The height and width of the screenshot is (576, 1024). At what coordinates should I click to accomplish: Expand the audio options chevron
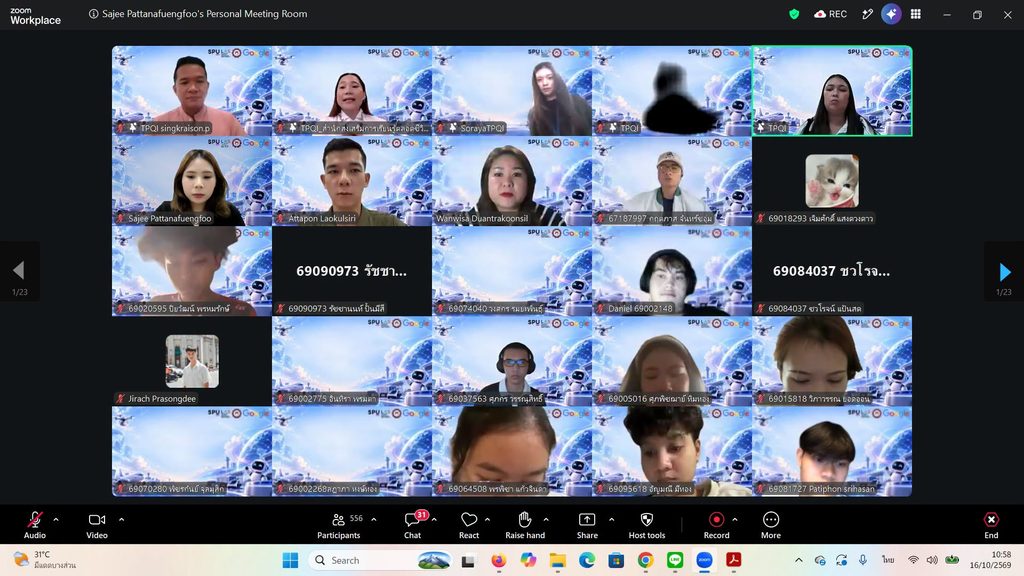coord(56,520)
